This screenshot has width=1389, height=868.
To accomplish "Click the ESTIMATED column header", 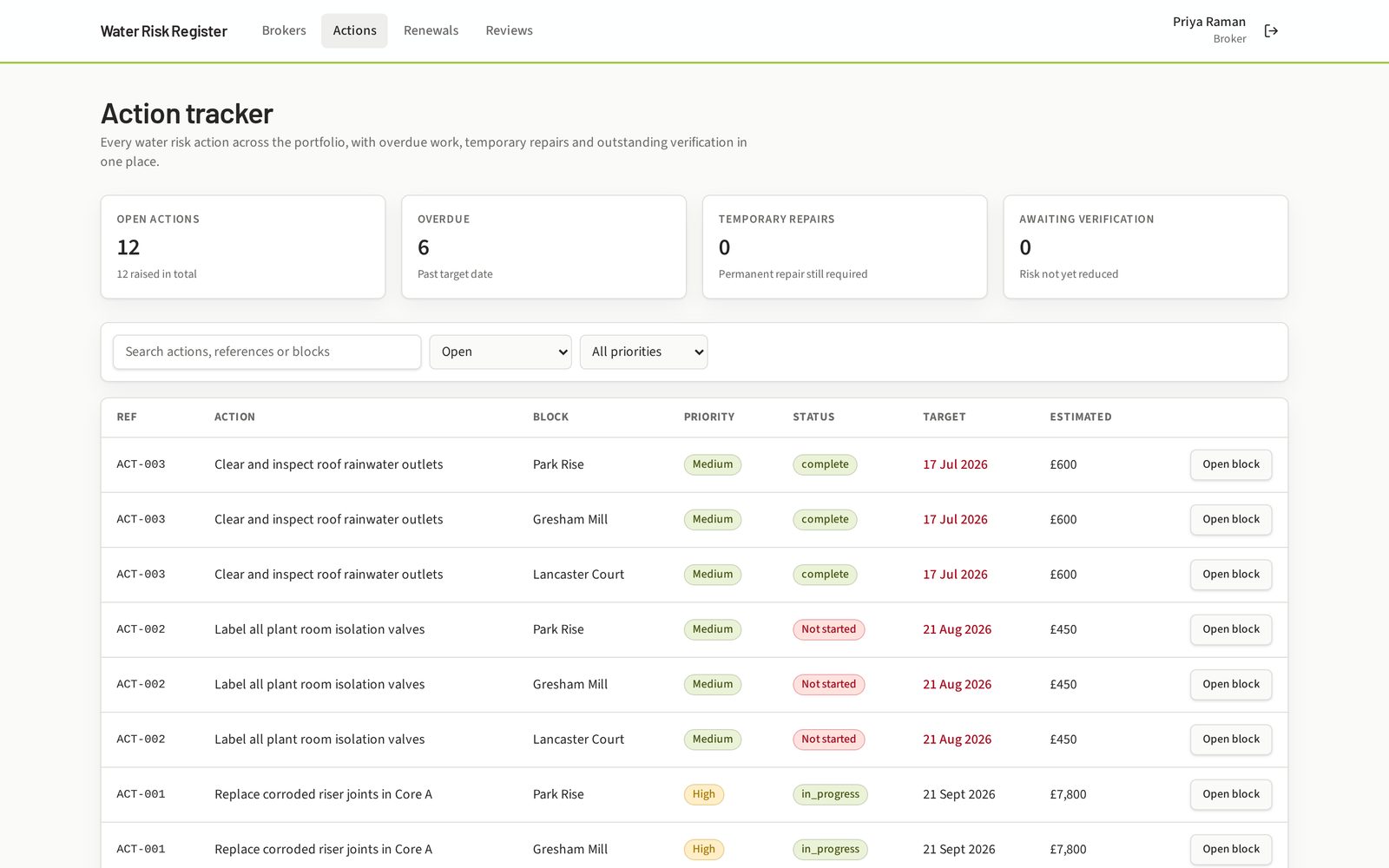I will 1080,417.
